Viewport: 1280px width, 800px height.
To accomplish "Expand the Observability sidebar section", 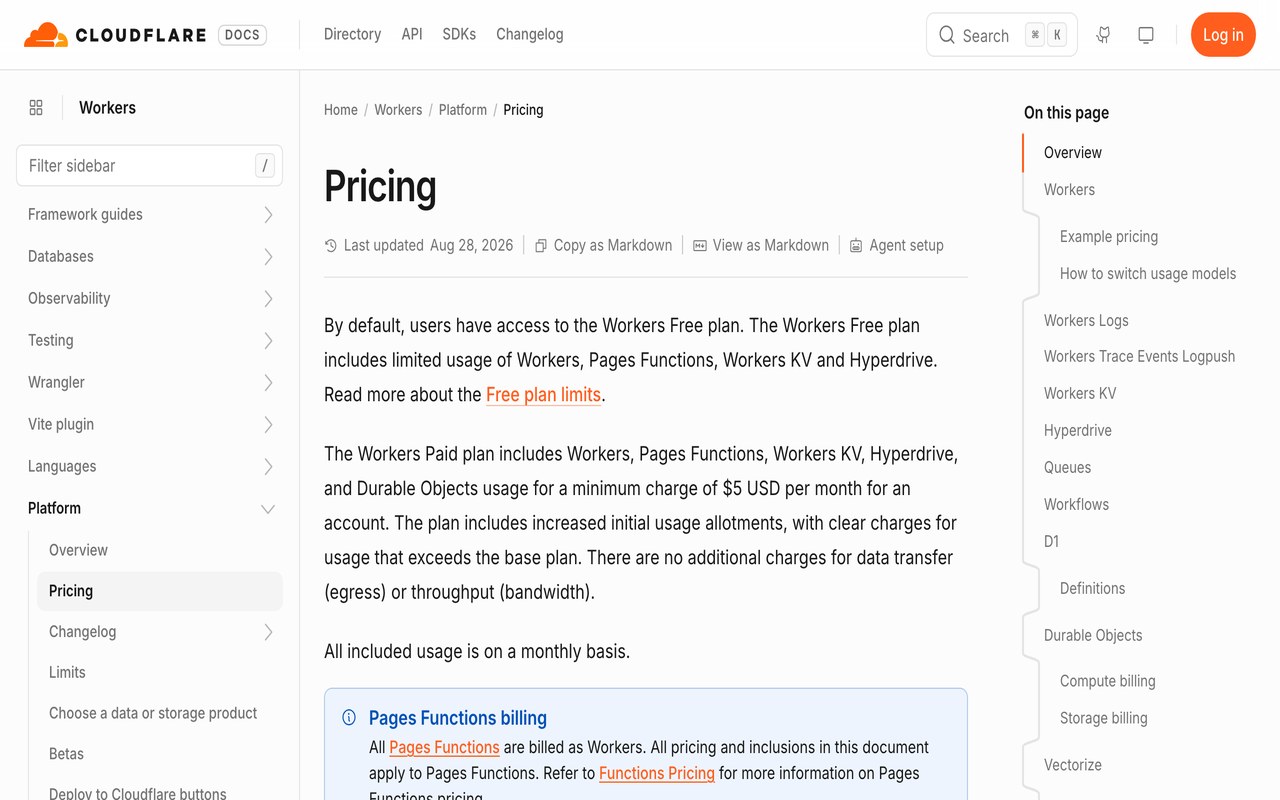I will pyautogui.click(x=150, y=299).
